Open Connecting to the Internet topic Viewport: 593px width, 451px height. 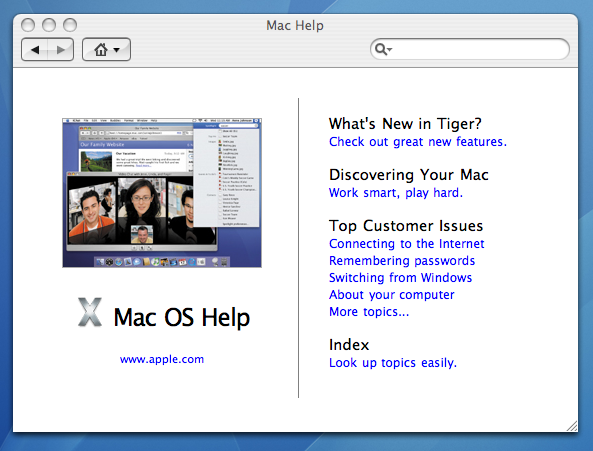(407, 244)
